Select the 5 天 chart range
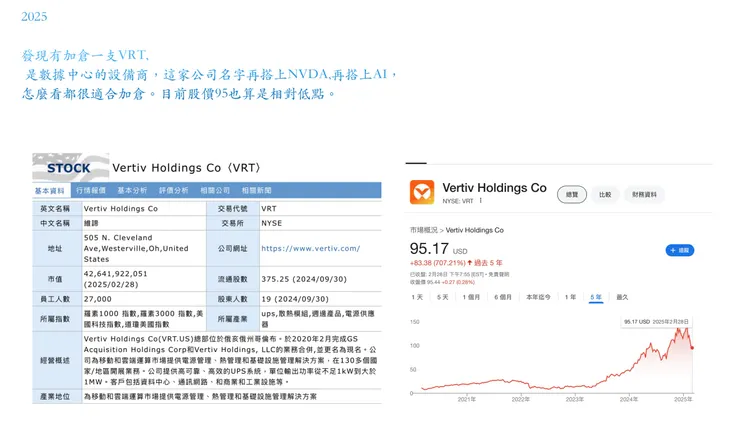Image resolution: width=740 pixels, height=429 pixels. [443, 297]
